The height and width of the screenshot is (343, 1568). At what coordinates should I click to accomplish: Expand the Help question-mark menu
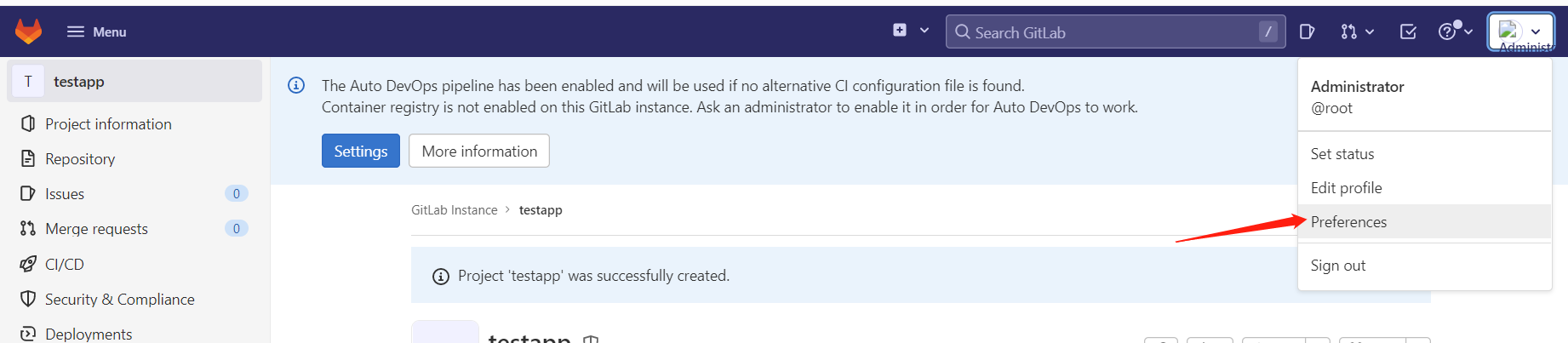tap(1455, 31)
